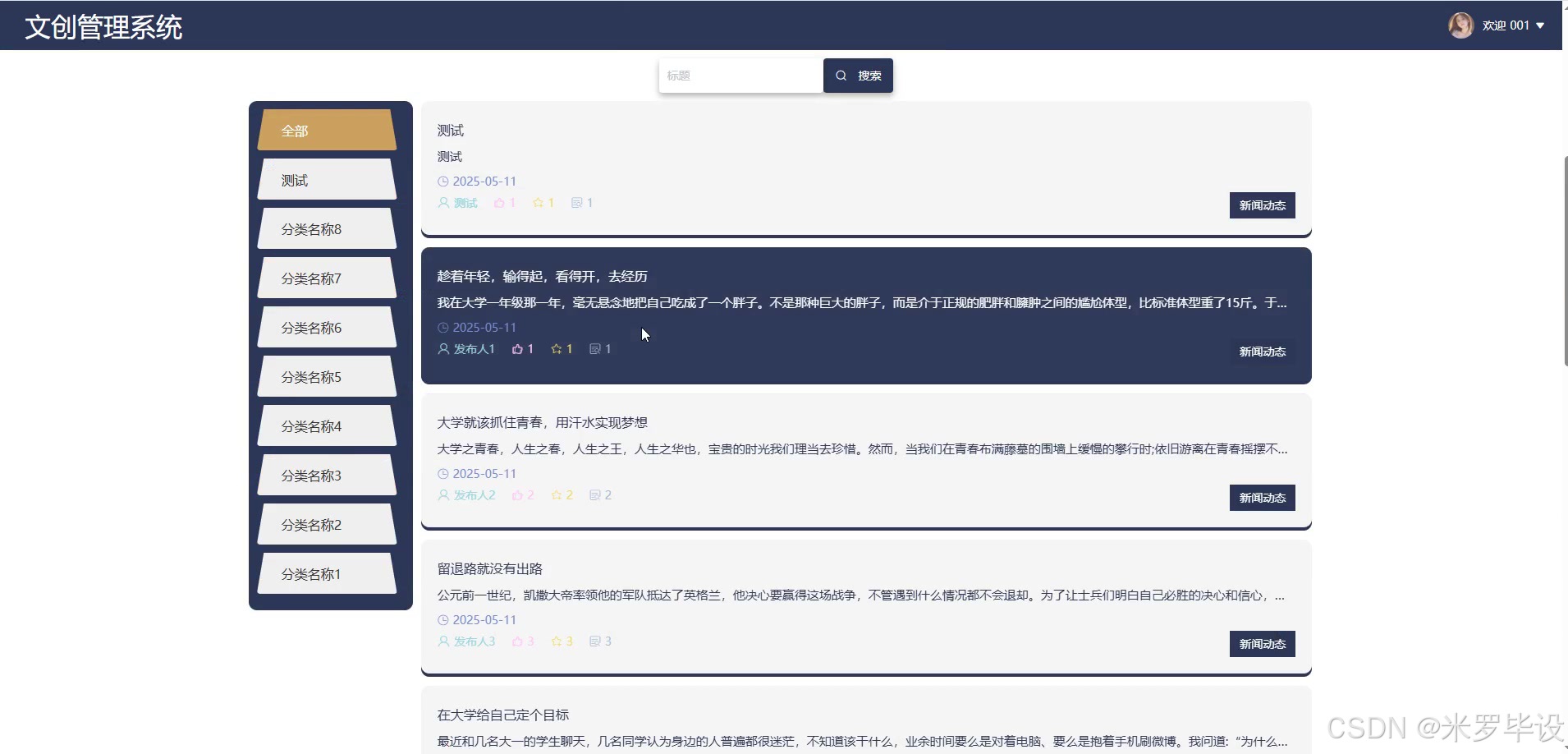Screen dimensions: 1568x754
Task: Select category 分类名称4
Action: [327, 425]
